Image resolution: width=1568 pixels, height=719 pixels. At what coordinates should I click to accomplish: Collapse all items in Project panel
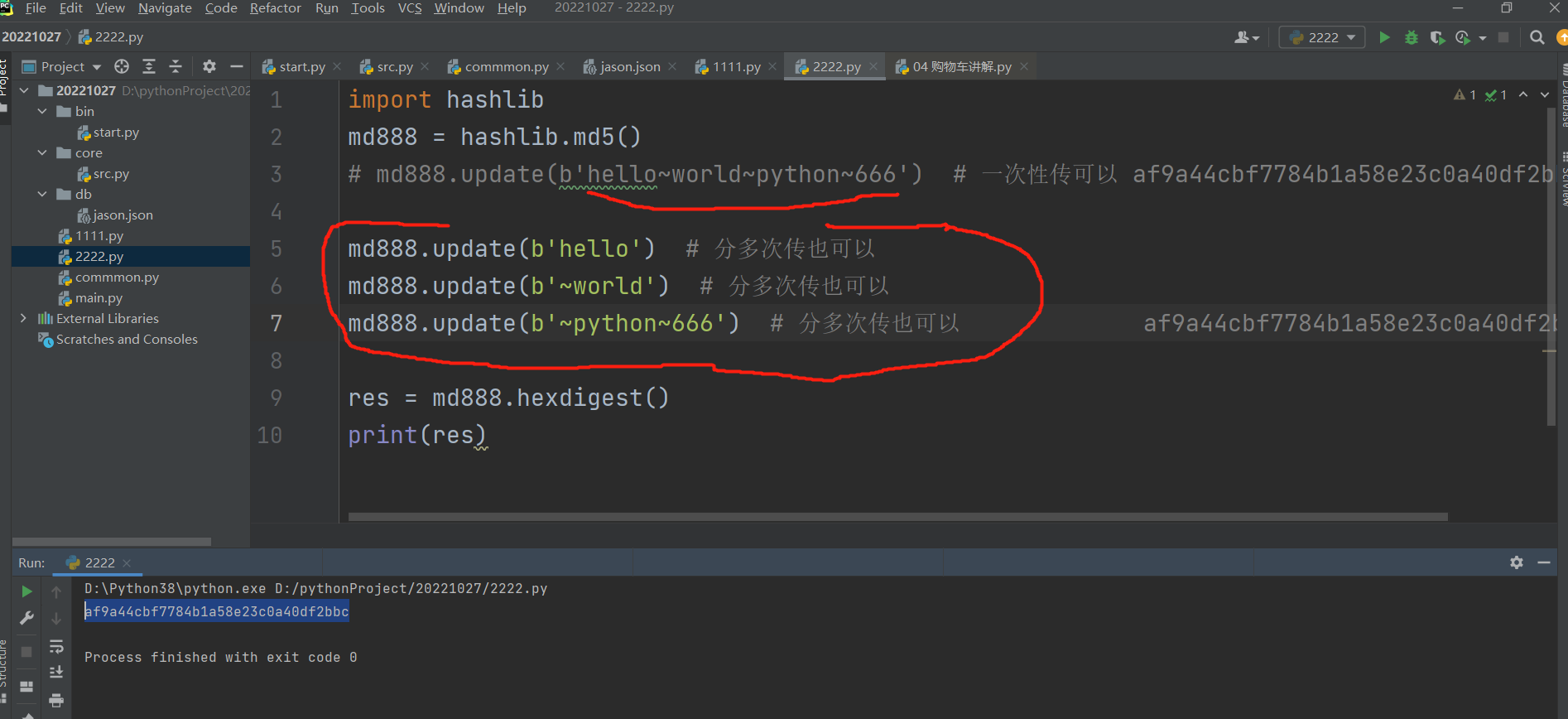(176, 66)
